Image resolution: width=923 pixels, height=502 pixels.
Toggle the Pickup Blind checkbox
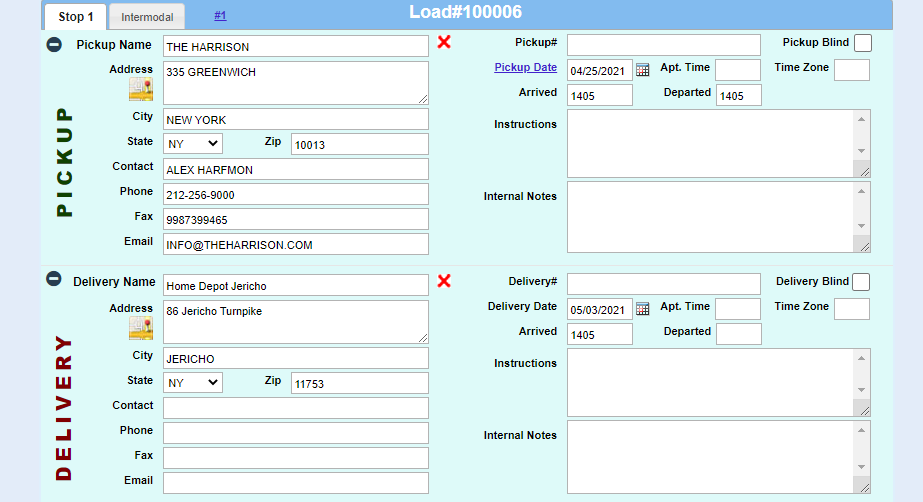point(863,43)
